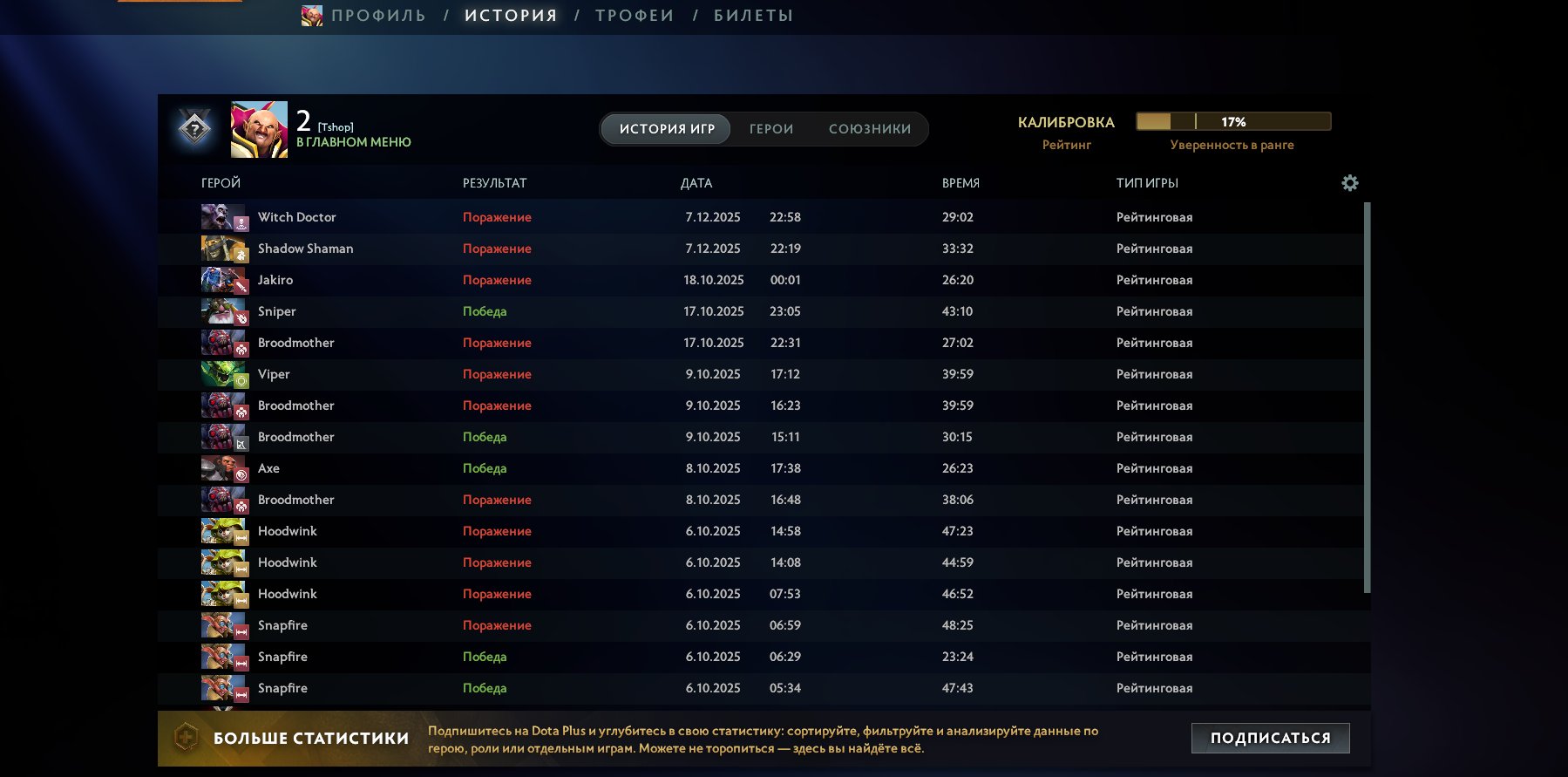Click the Dota Plus emblem icon
This screenshot has height=777, width=1568.
[x=185, y=738]
